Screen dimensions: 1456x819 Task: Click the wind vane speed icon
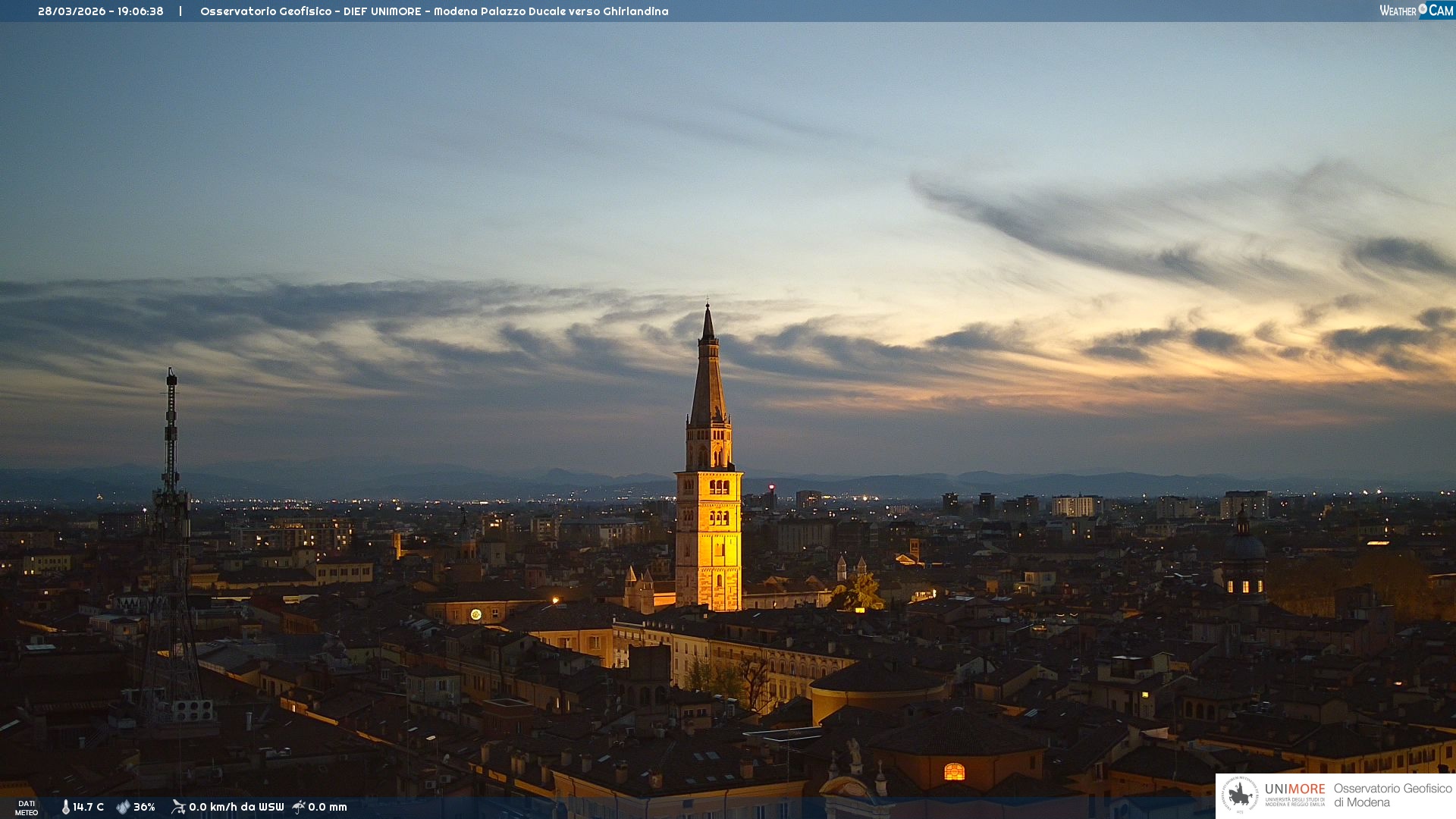[x=178, y=807]
